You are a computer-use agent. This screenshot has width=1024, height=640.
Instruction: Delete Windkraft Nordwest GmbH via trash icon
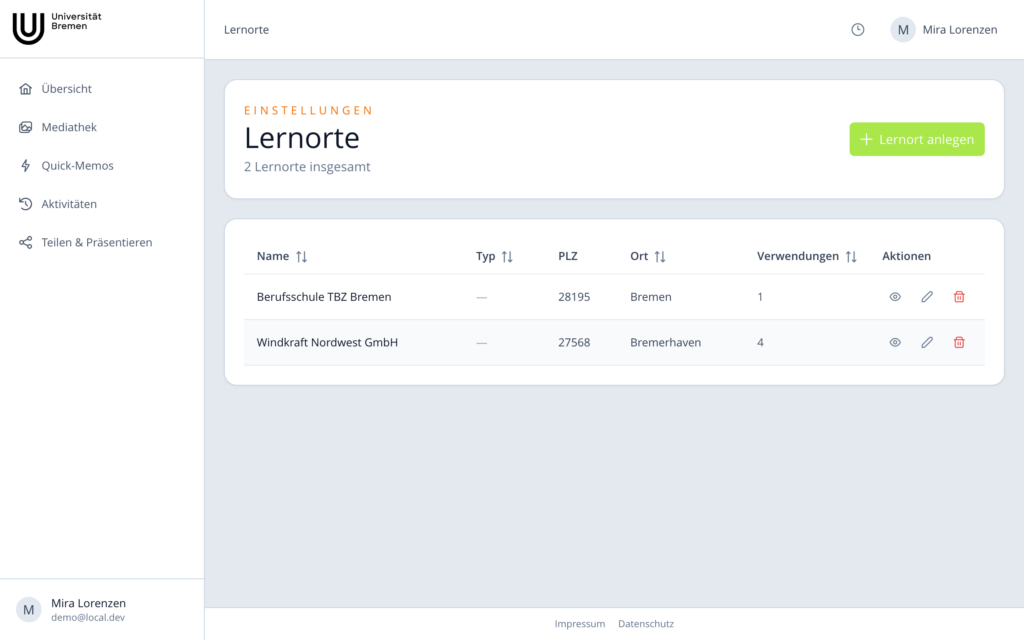(959, 342)
